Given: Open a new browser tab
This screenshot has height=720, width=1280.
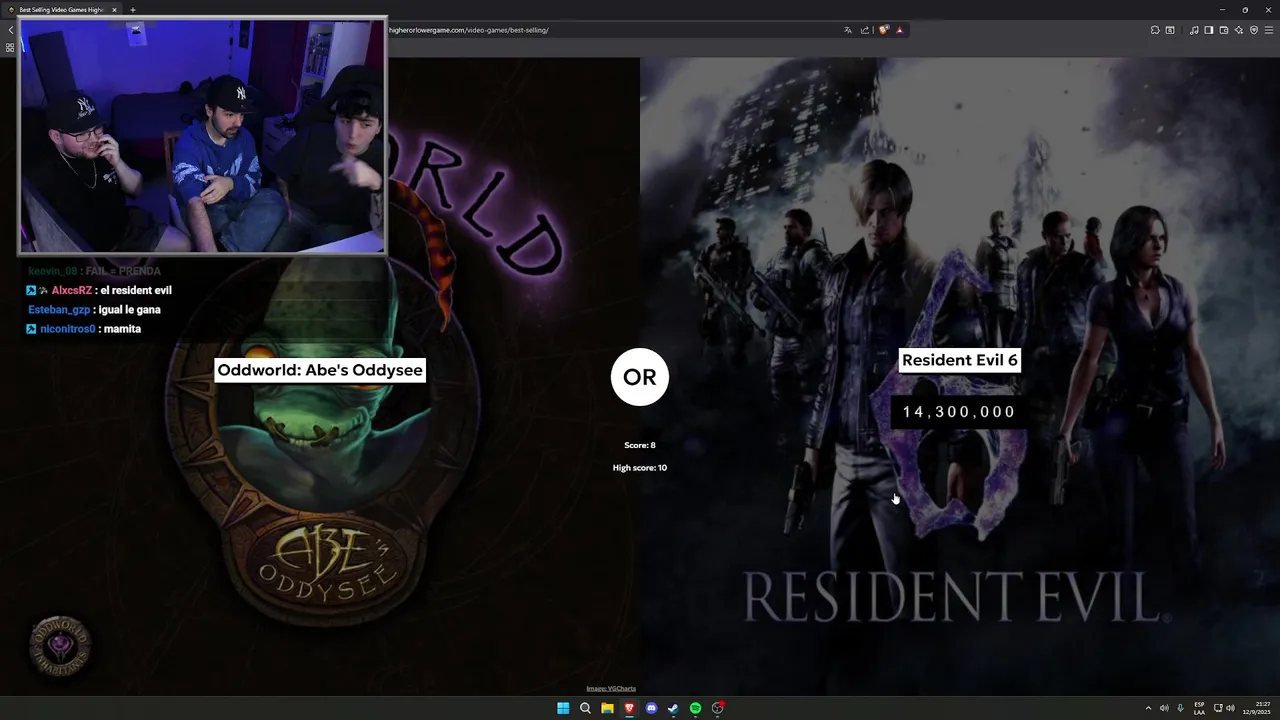Looking at the screenshot, I should click(132, 9).
